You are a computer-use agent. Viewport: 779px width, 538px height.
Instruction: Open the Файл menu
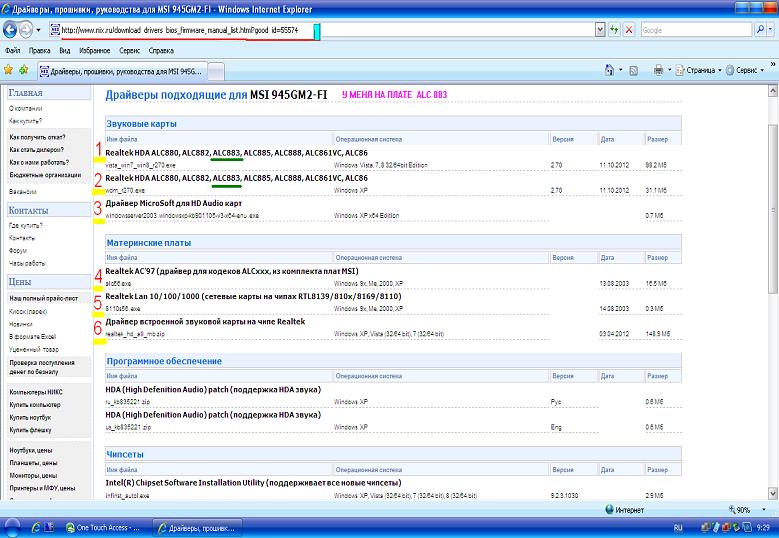(x=12, y=50)
